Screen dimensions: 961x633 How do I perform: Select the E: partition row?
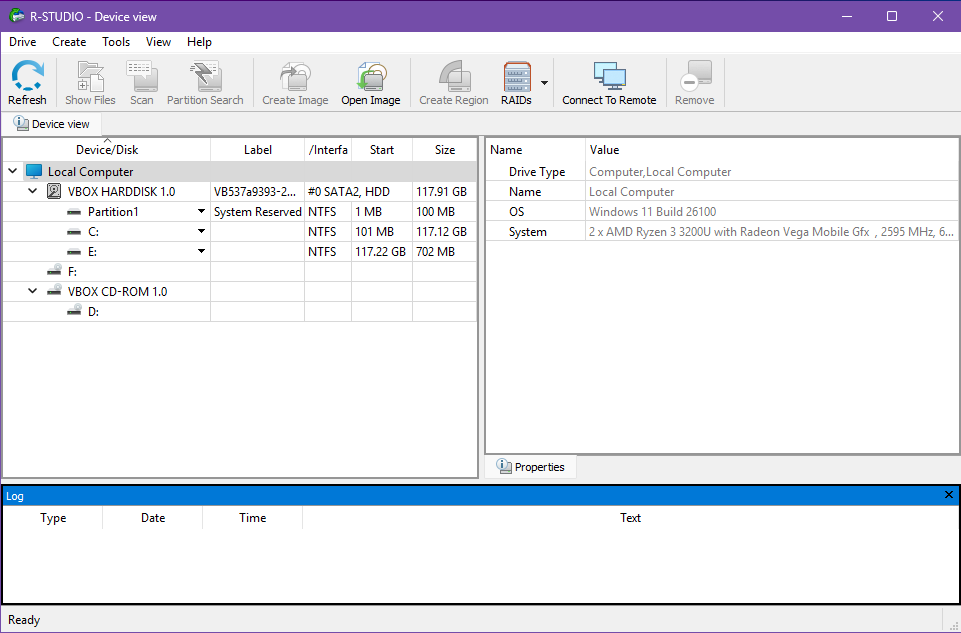click(240, 252)
